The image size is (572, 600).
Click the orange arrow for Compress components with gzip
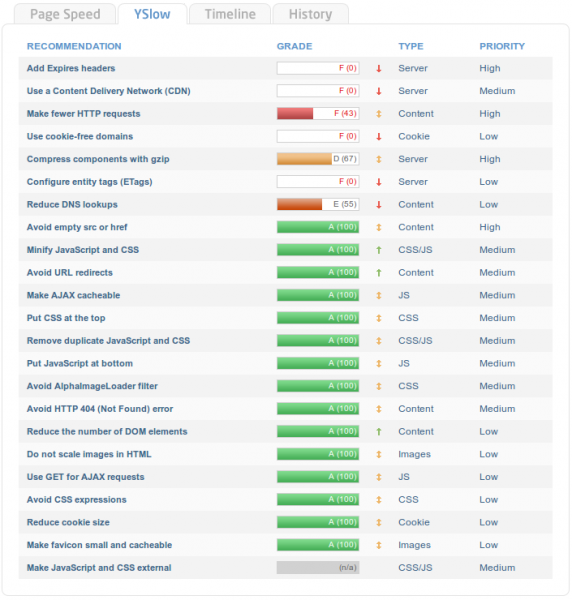click(x=378, y=159)
